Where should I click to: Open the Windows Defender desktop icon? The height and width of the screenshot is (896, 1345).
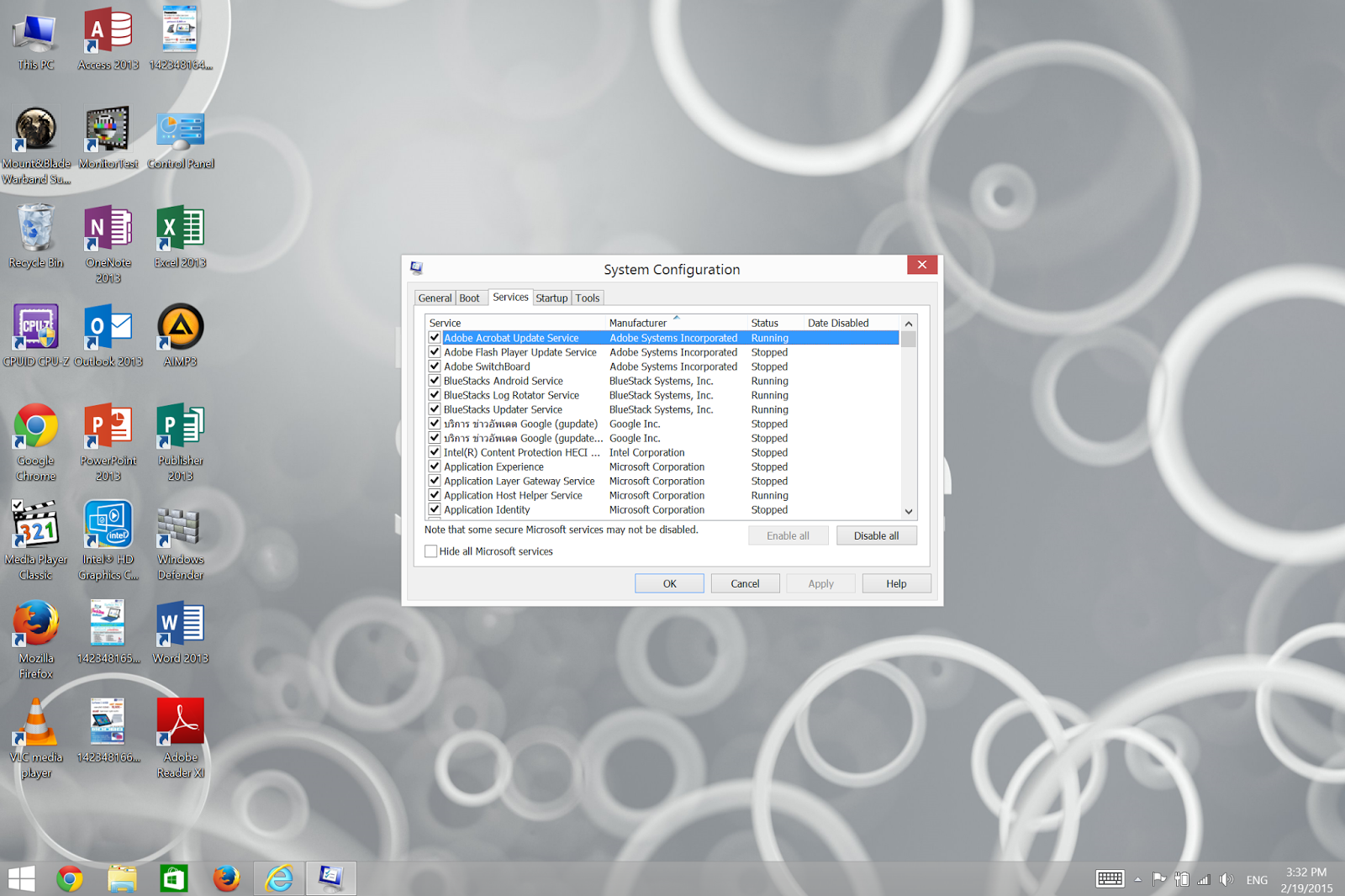tap(181, 541)
